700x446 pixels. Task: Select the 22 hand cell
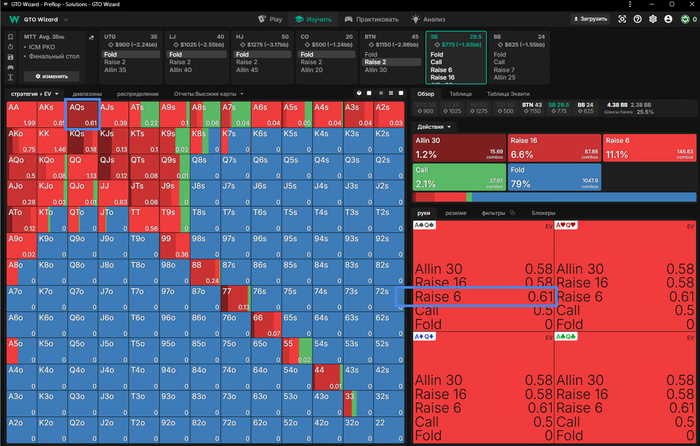[x=389, y=429]
